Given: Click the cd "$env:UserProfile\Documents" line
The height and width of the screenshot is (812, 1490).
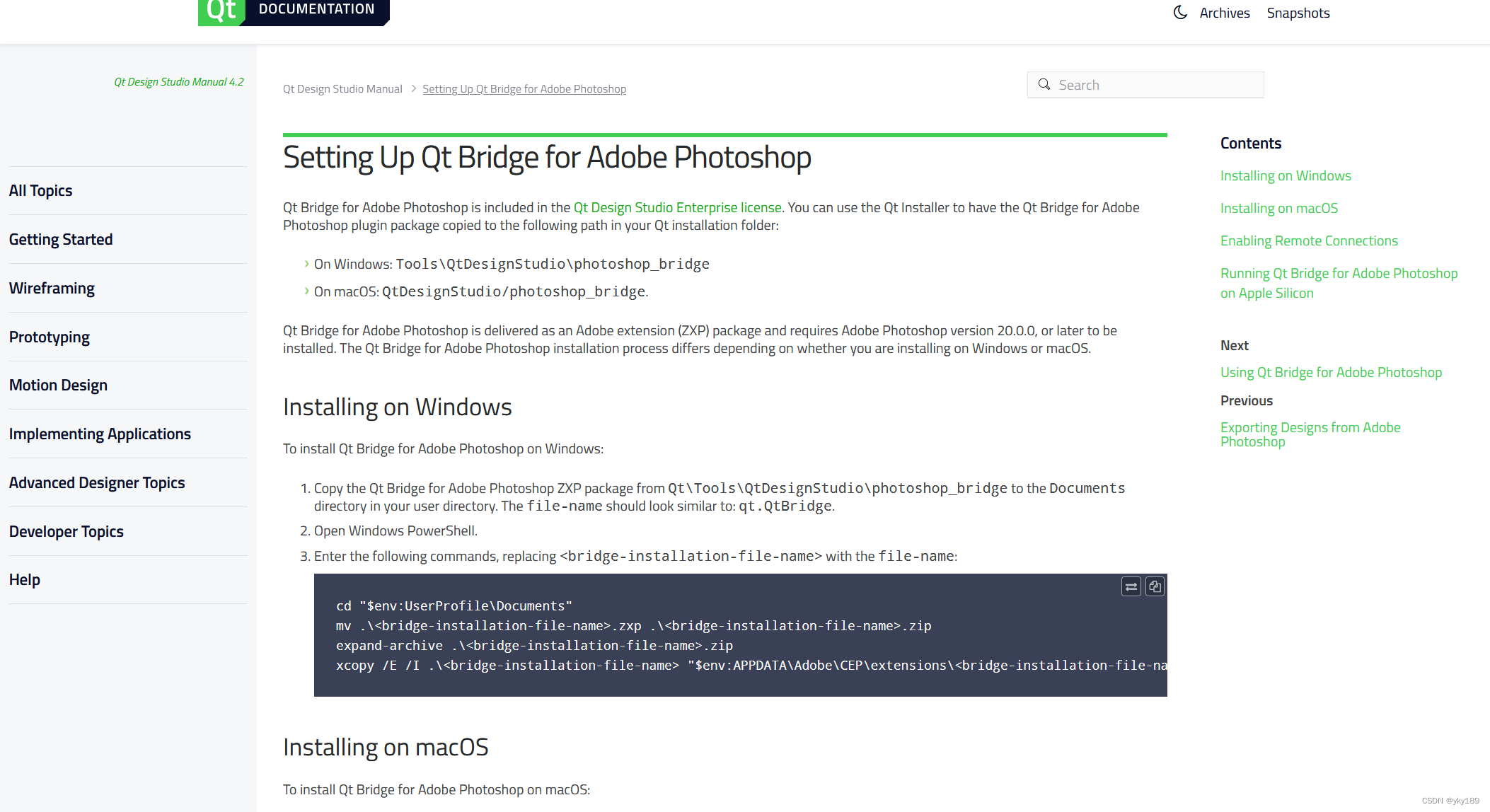Looking at the screenshot, I should 454,606.
